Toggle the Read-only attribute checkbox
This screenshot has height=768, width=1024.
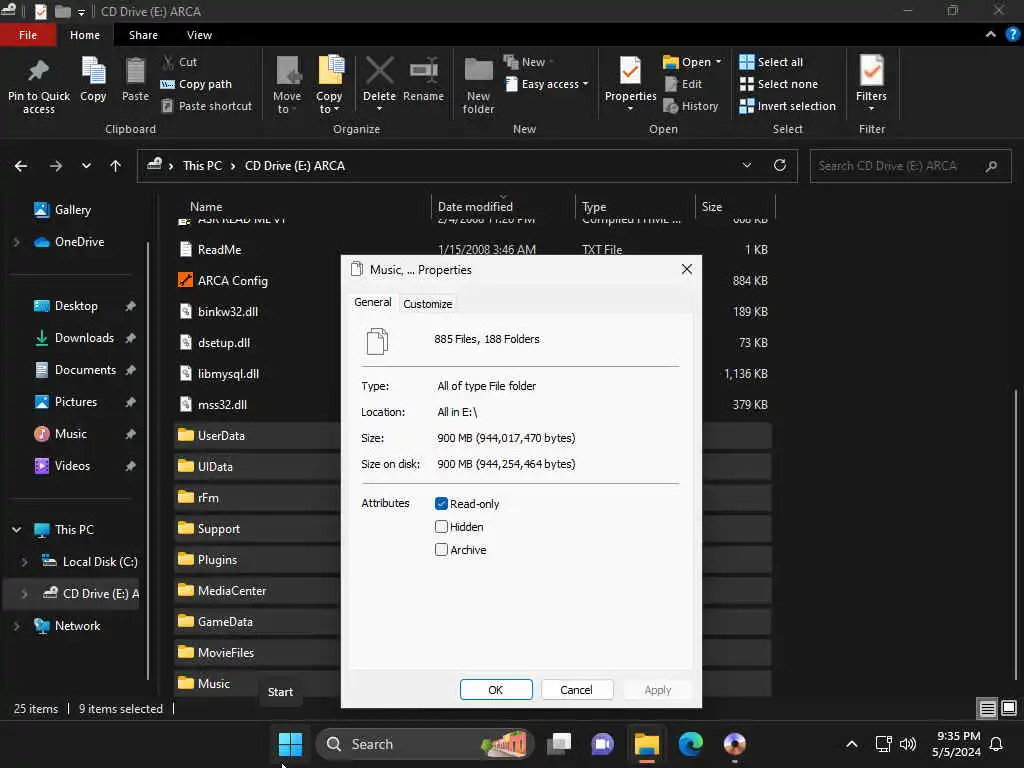[441, 504]
